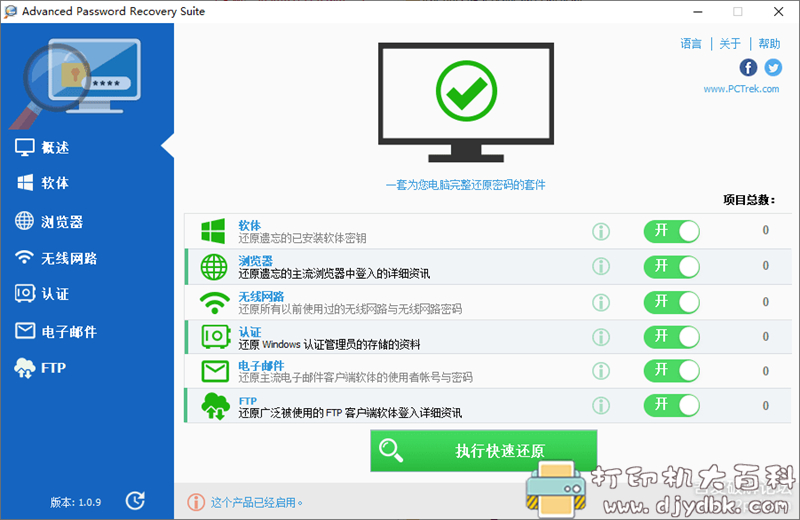Click the green Windows icon in 软体 row

[x=213, y=231]
